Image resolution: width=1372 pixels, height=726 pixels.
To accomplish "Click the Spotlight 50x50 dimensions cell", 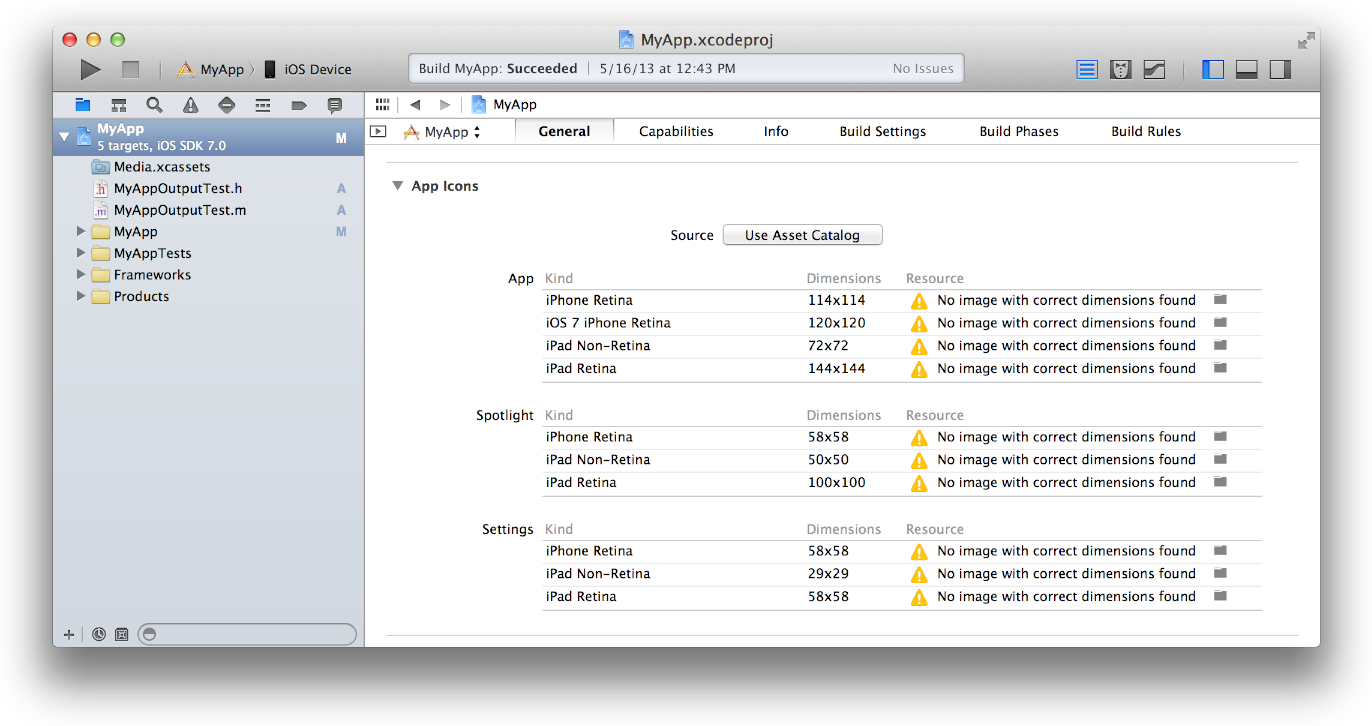I will pos(828,460).
